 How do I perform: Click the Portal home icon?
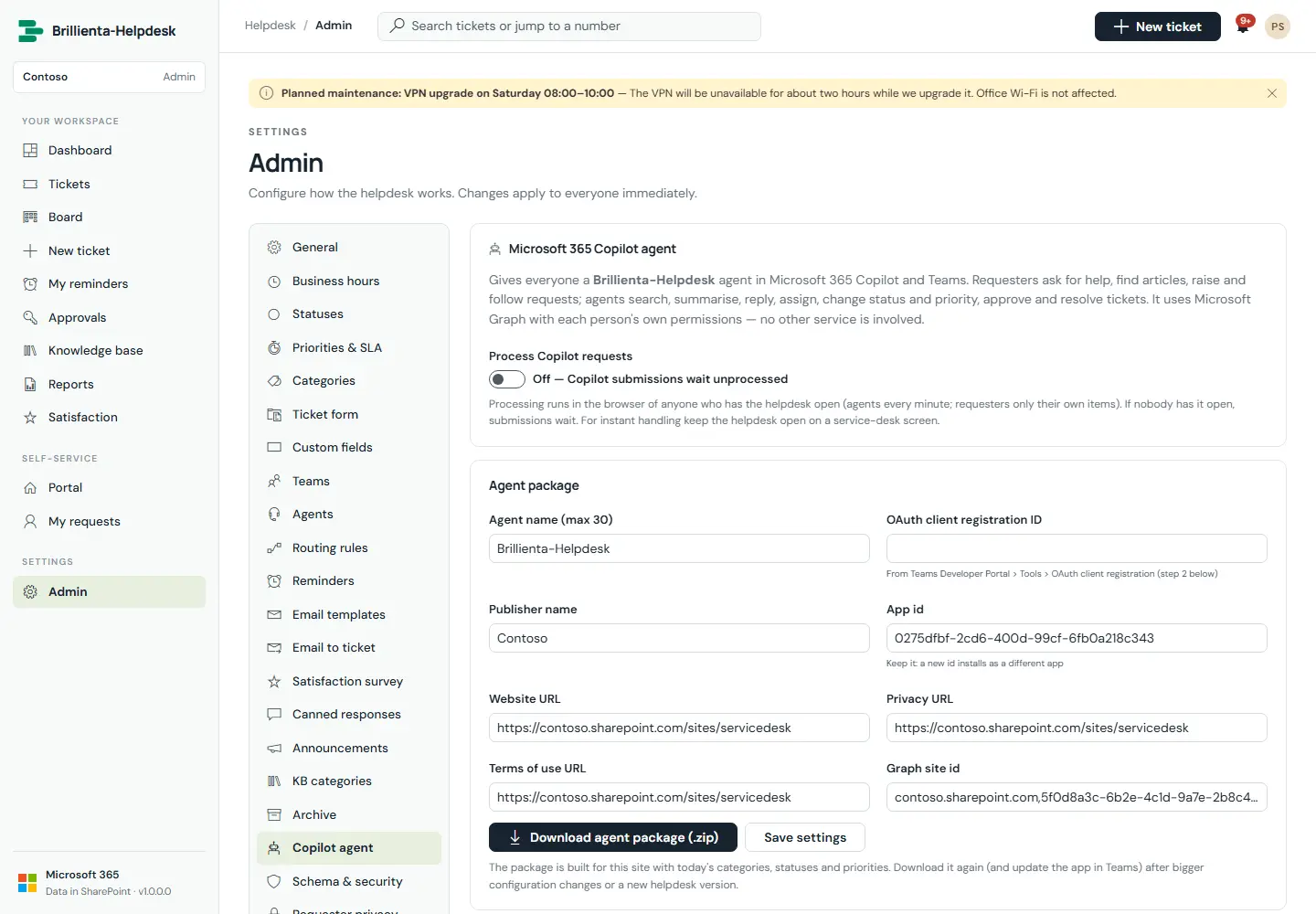30,488
